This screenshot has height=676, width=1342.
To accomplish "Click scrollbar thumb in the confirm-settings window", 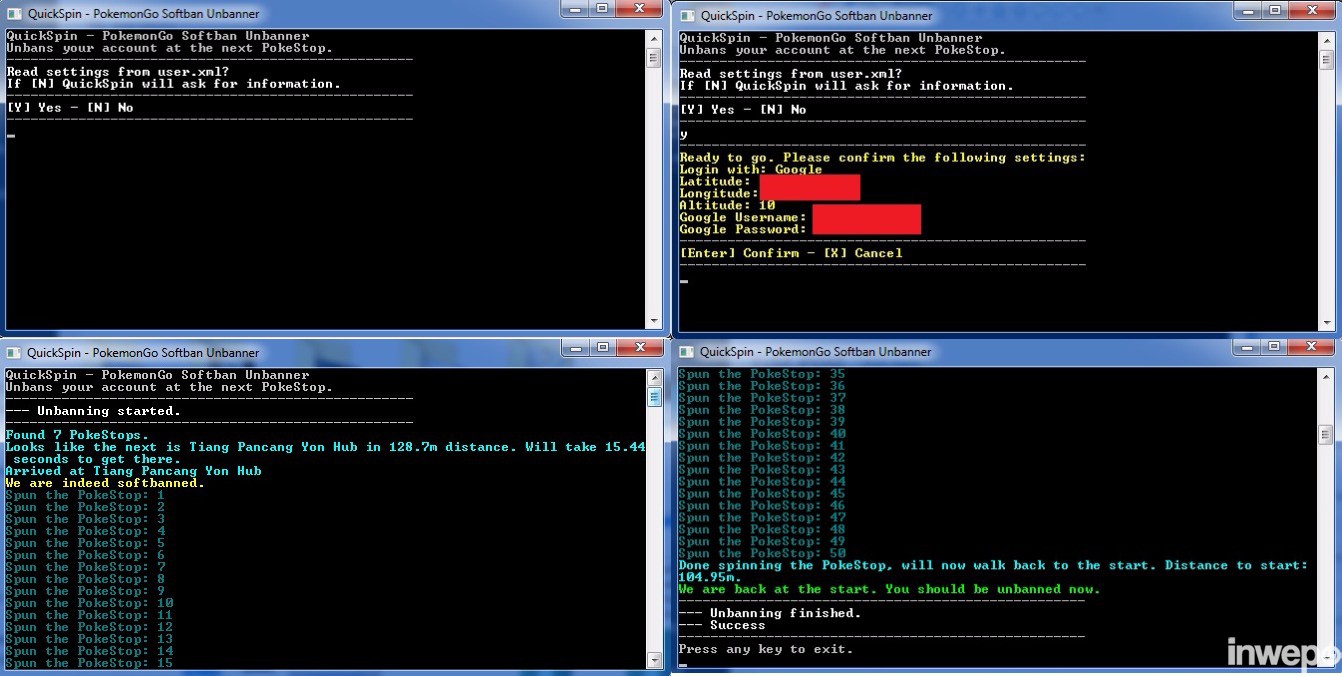I will tap(1327, 60).
